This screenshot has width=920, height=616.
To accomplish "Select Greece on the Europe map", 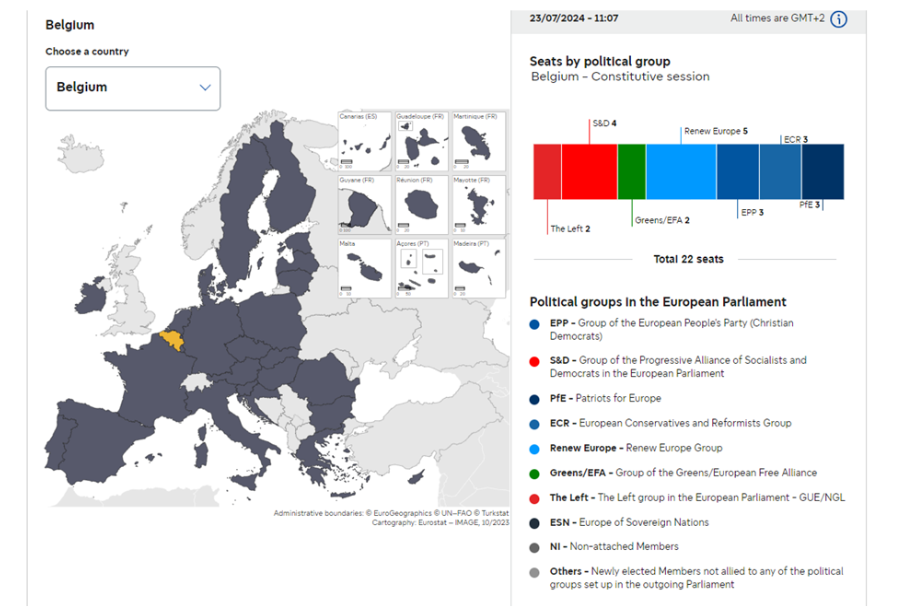I will coord(313,456).
